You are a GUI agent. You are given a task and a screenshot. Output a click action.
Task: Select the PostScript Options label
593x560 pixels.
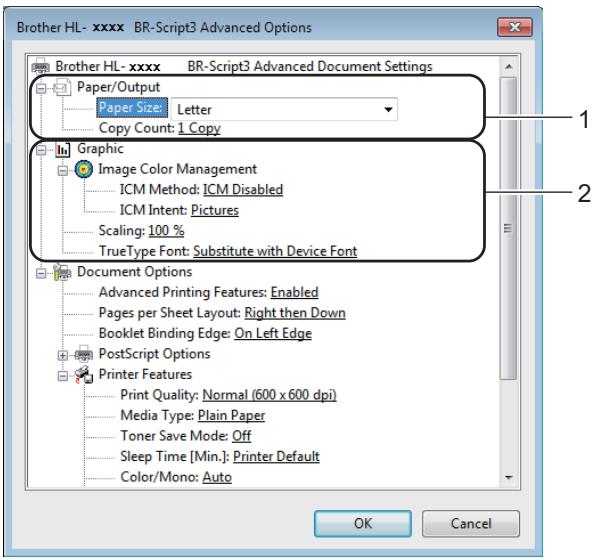(154, 354)
